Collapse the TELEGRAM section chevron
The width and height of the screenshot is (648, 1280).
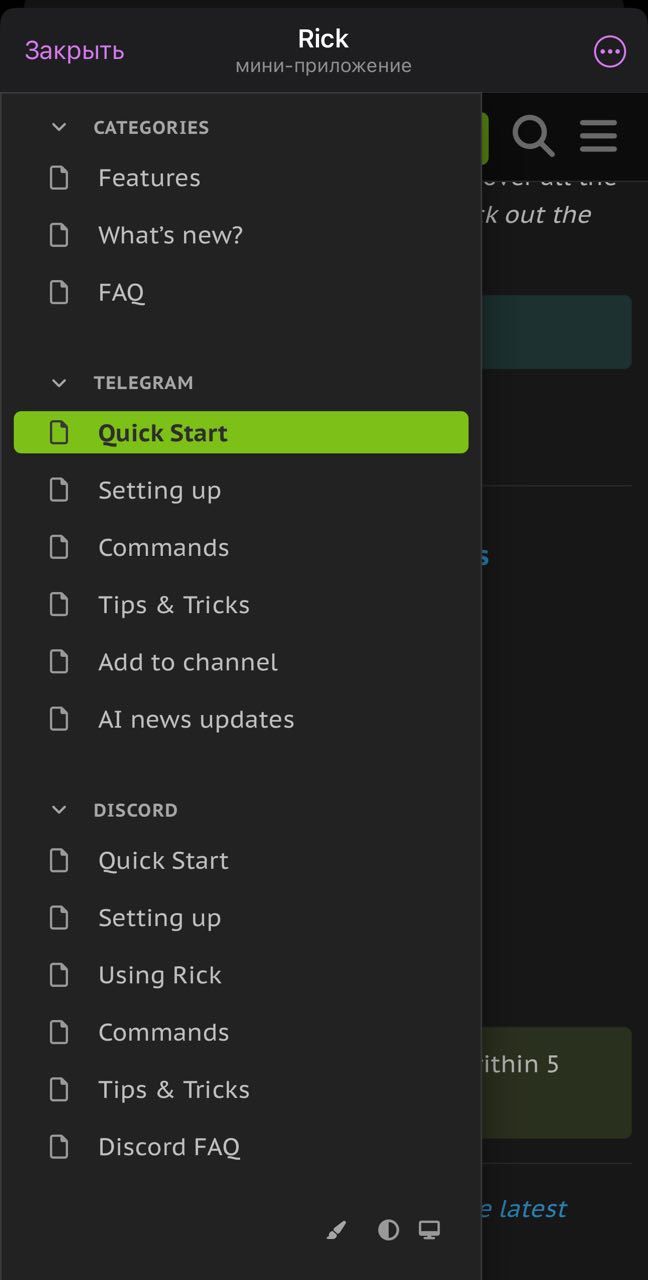[x=58, y=382]
